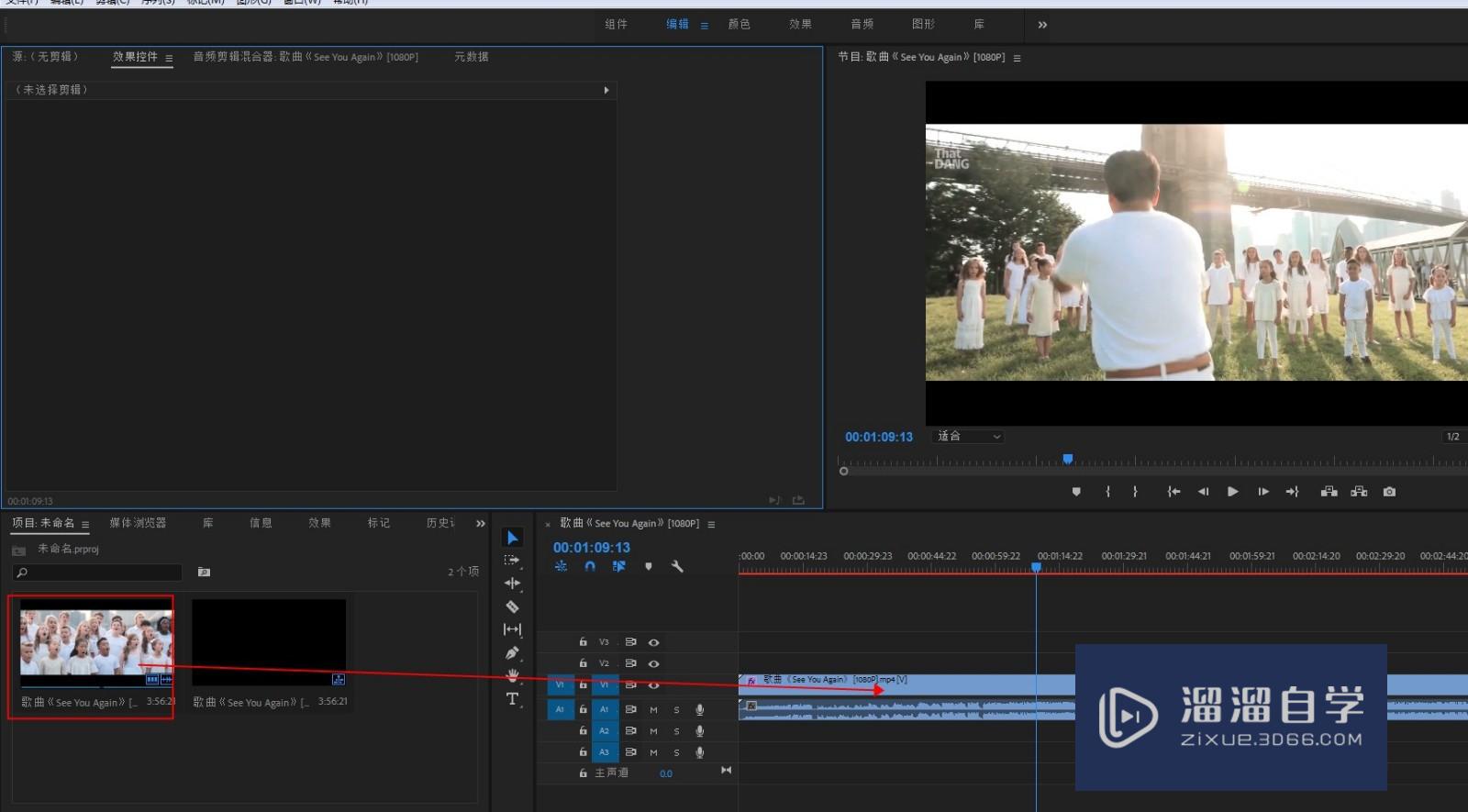Select the Selection tool arrow
Image resolution: width=1468 pixels, height=812 pixels.
[x=513, y=538]
